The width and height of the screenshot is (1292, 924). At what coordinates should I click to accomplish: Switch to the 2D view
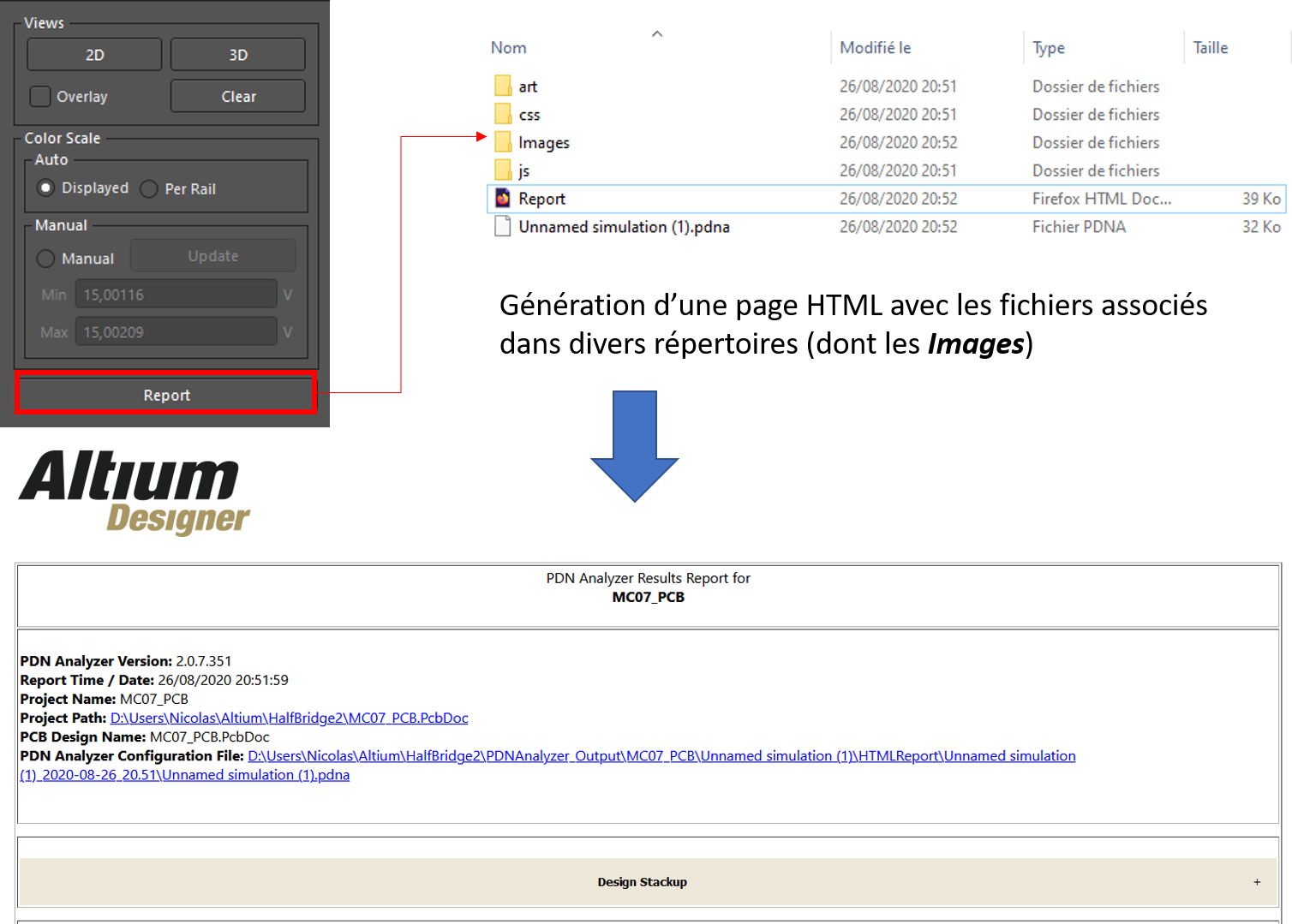(x=94, y=55)
